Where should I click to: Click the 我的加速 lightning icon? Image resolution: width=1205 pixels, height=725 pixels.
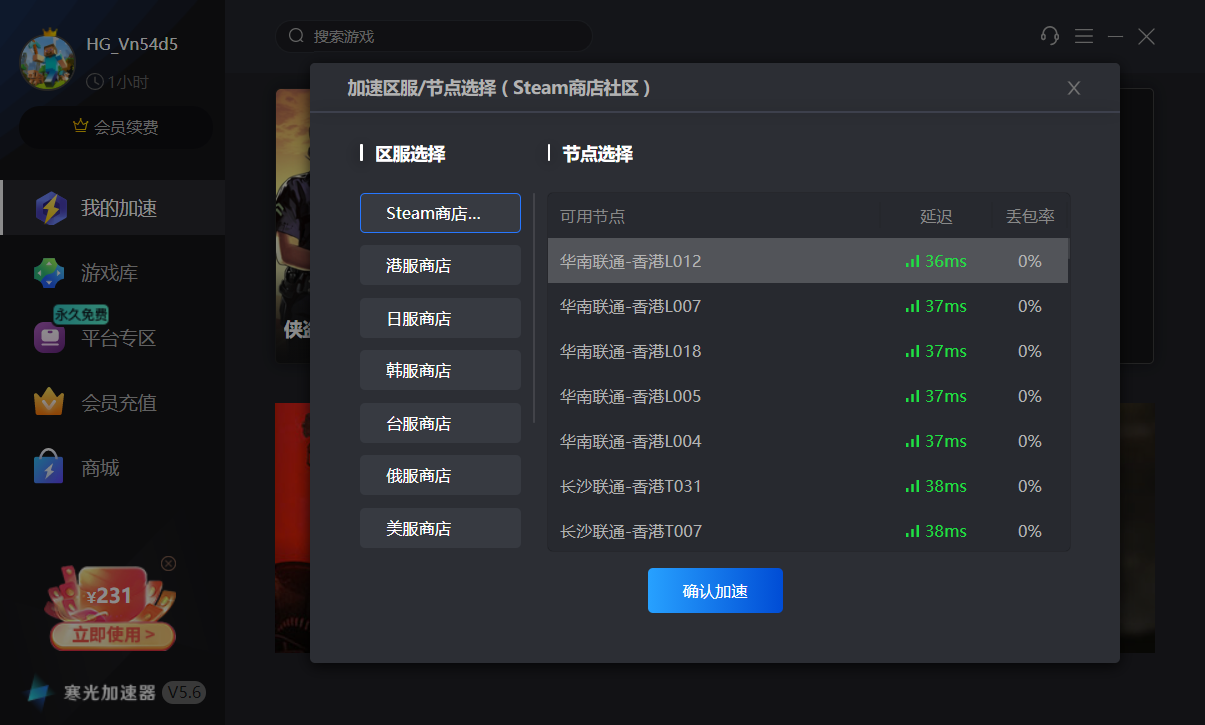click(x=51, y=208)
